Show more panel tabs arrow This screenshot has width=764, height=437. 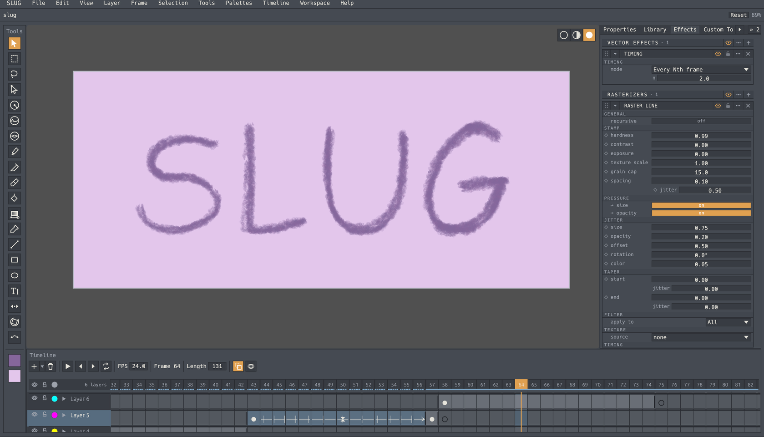(740, 30)
